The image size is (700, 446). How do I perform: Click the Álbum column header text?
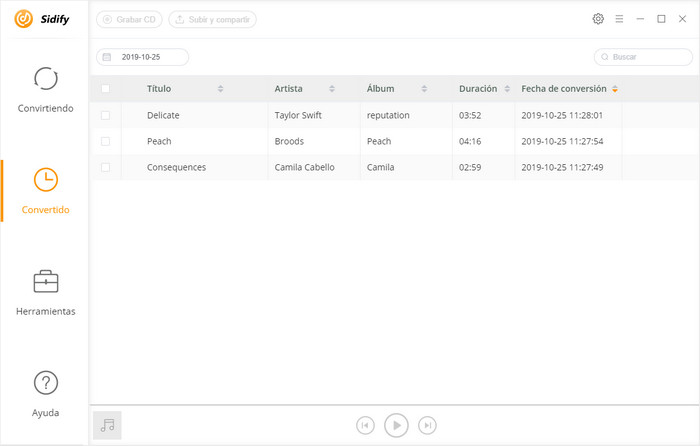380,88
